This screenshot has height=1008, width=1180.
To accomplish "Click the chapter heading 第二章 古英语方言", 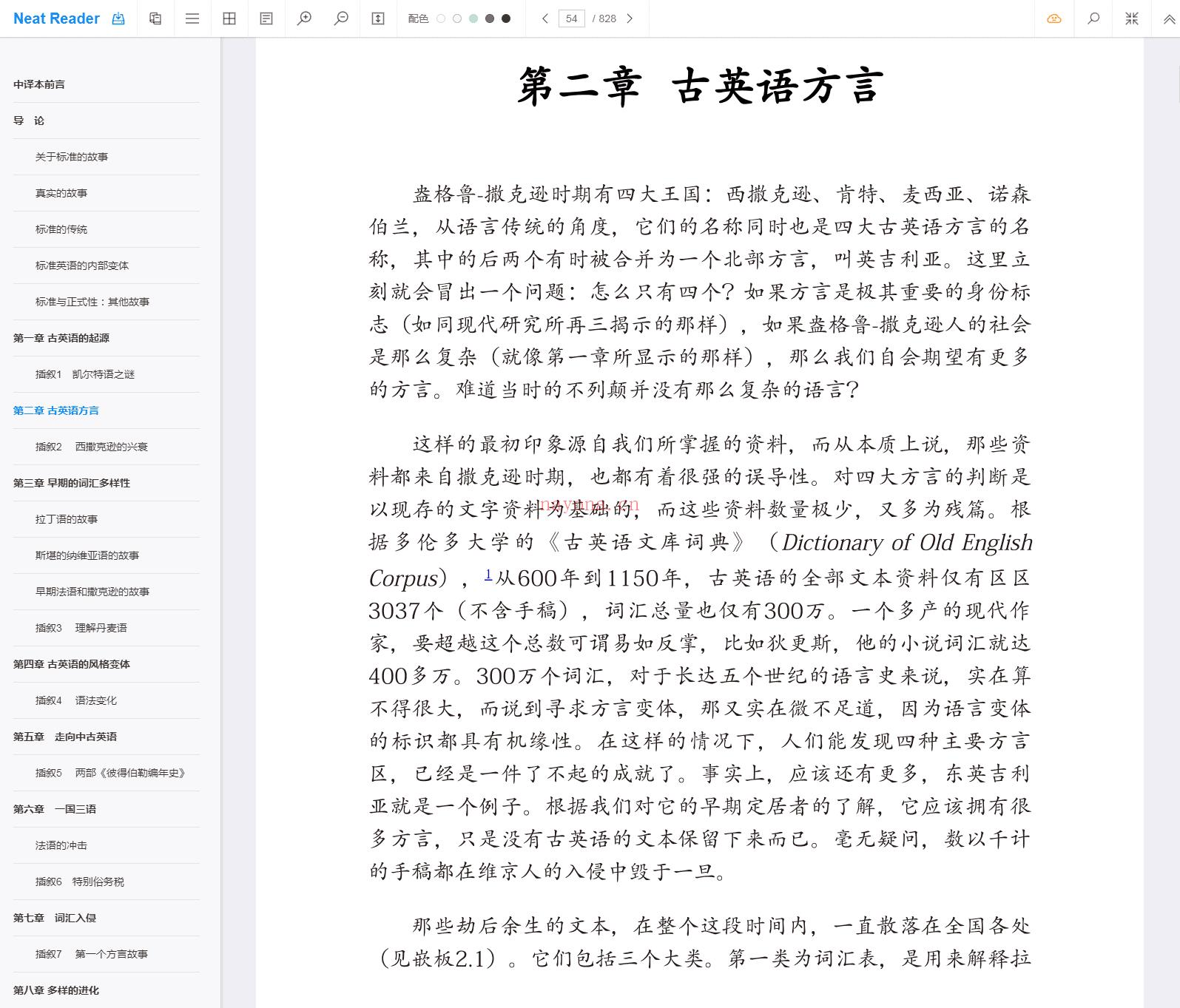I will point(700,87).
